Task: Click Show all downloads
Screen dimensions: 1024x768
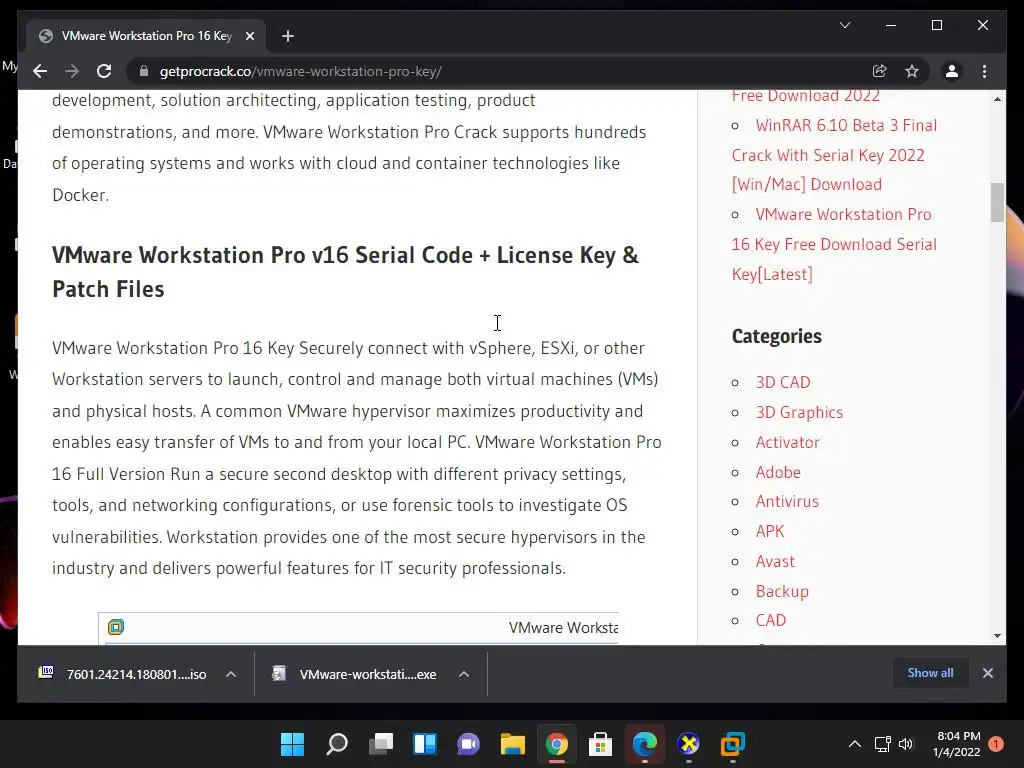Action: 930,673
